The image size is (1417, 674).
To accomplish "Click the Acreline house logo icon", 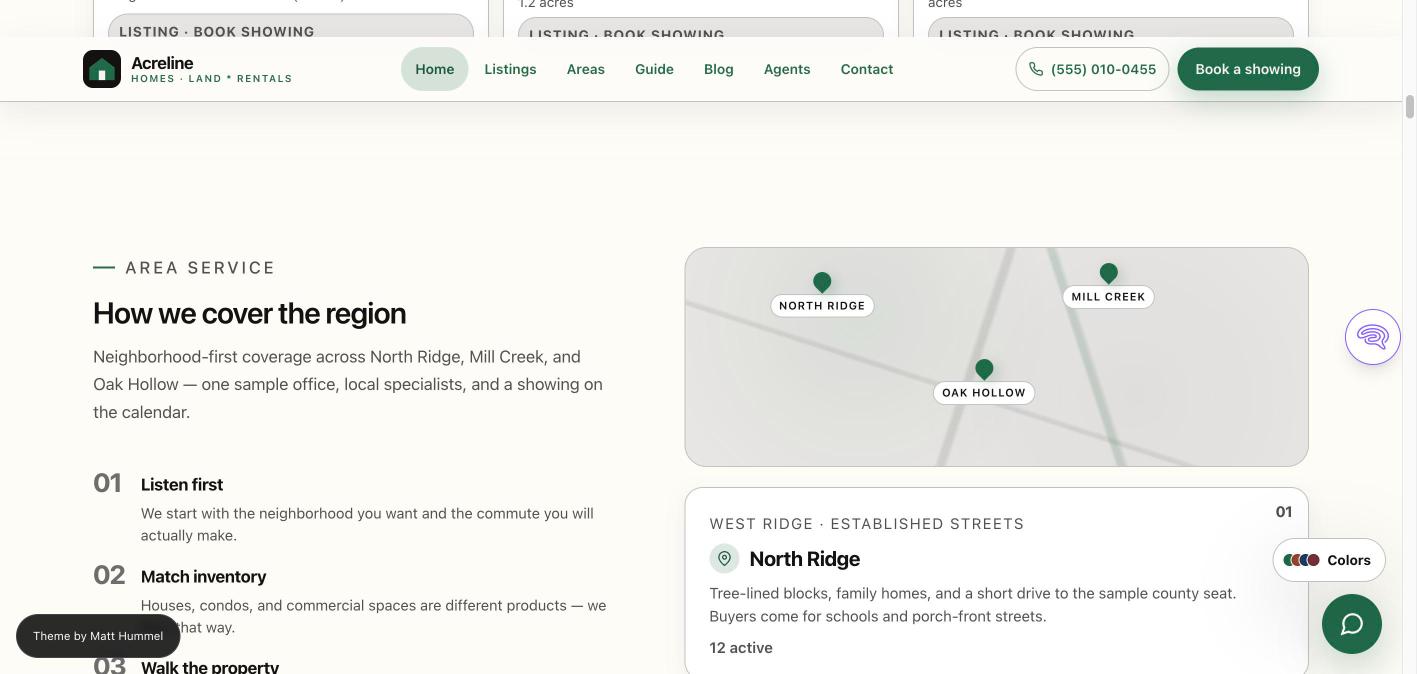I will click(102, 69).
